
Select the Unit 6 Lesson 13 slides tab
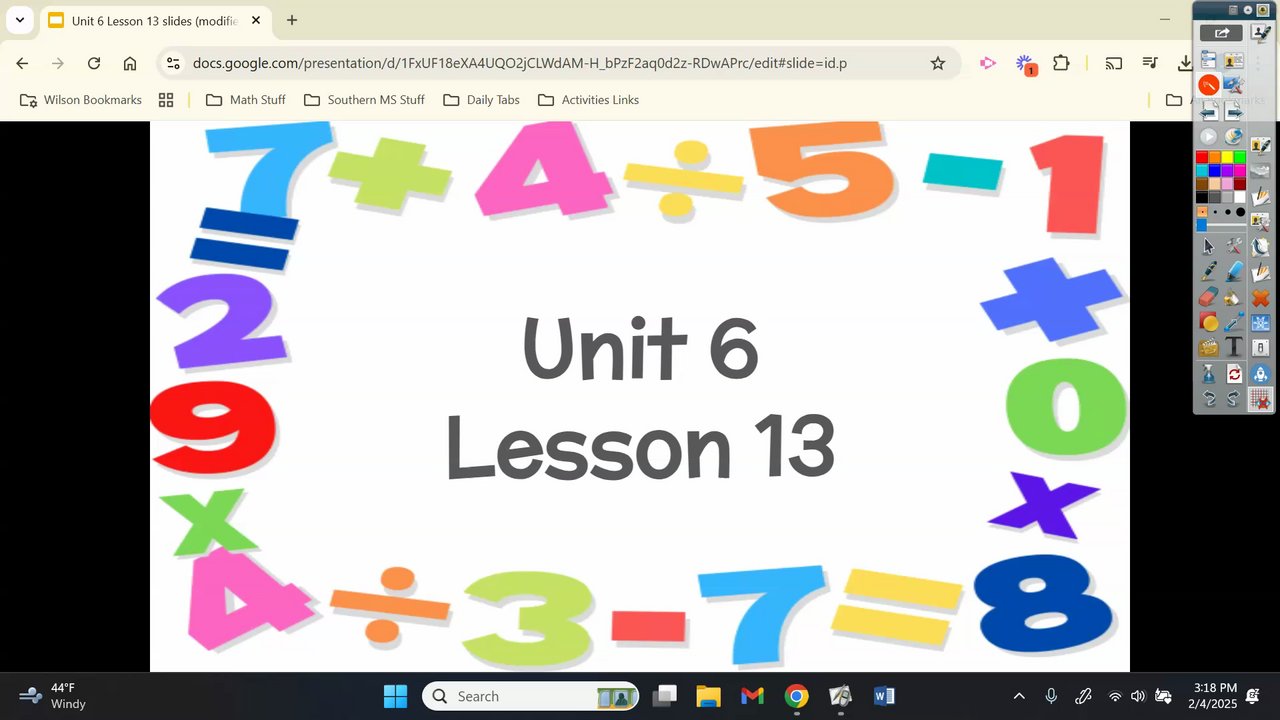pos(155,20)
